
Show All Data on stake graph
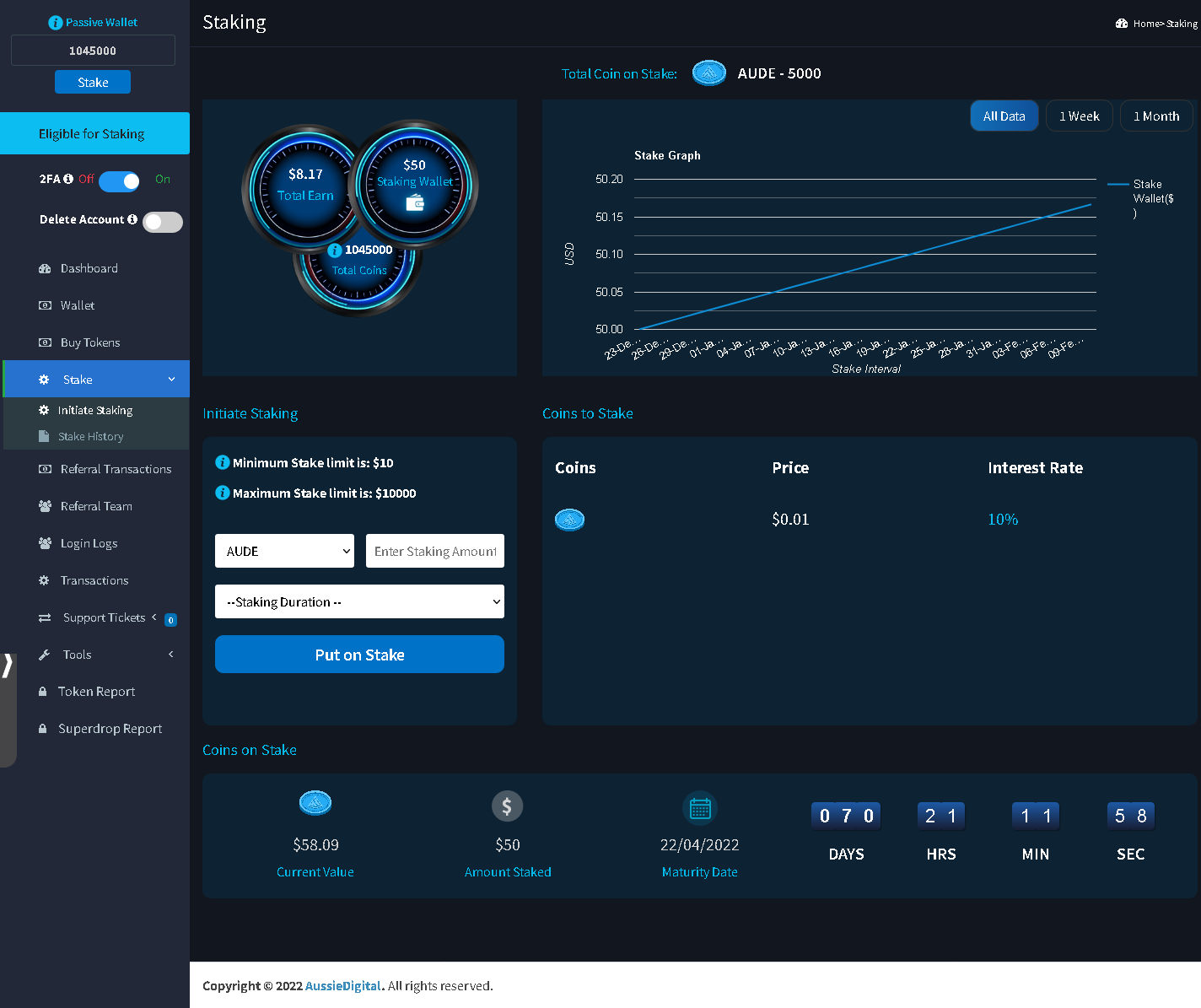coord(1004,116)
